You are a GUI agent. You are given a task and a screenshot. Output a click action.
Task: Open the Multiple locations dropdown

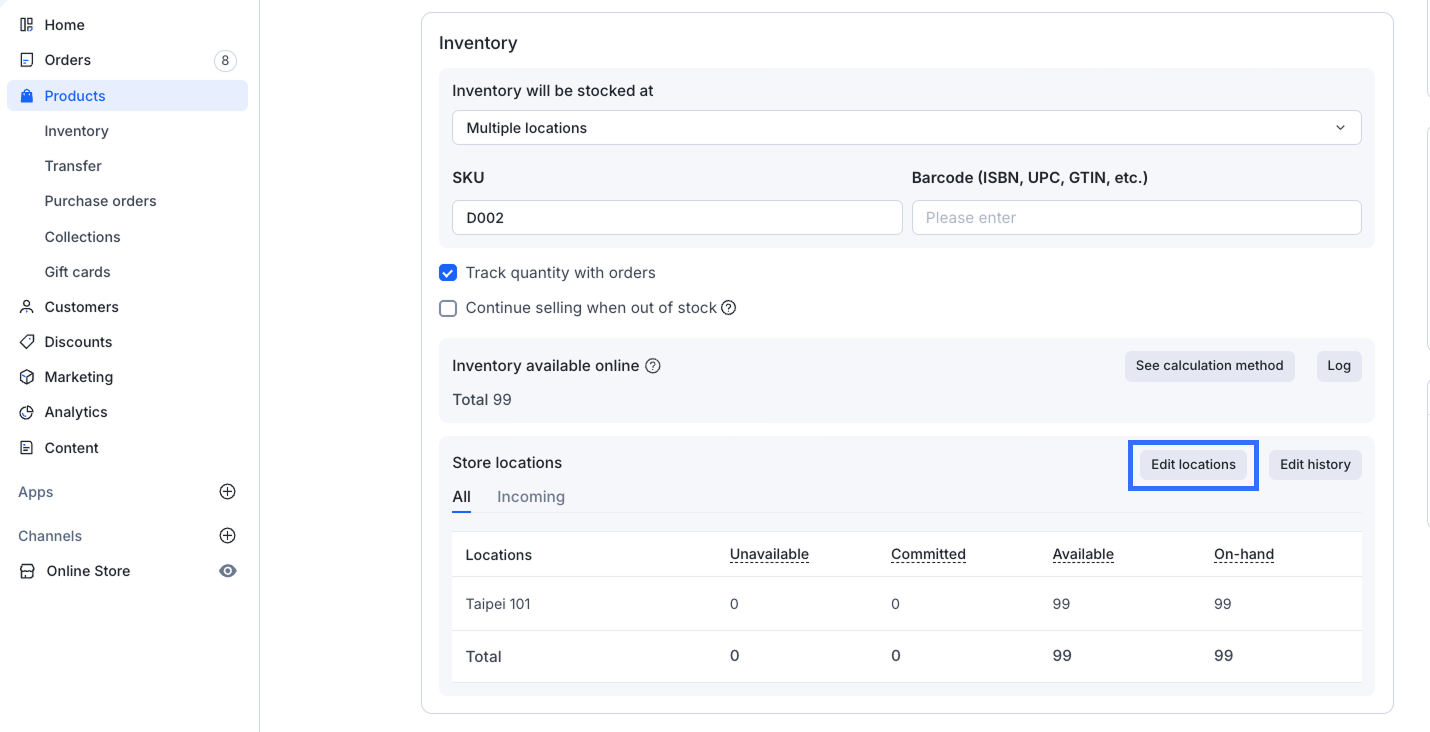(906, 128)
